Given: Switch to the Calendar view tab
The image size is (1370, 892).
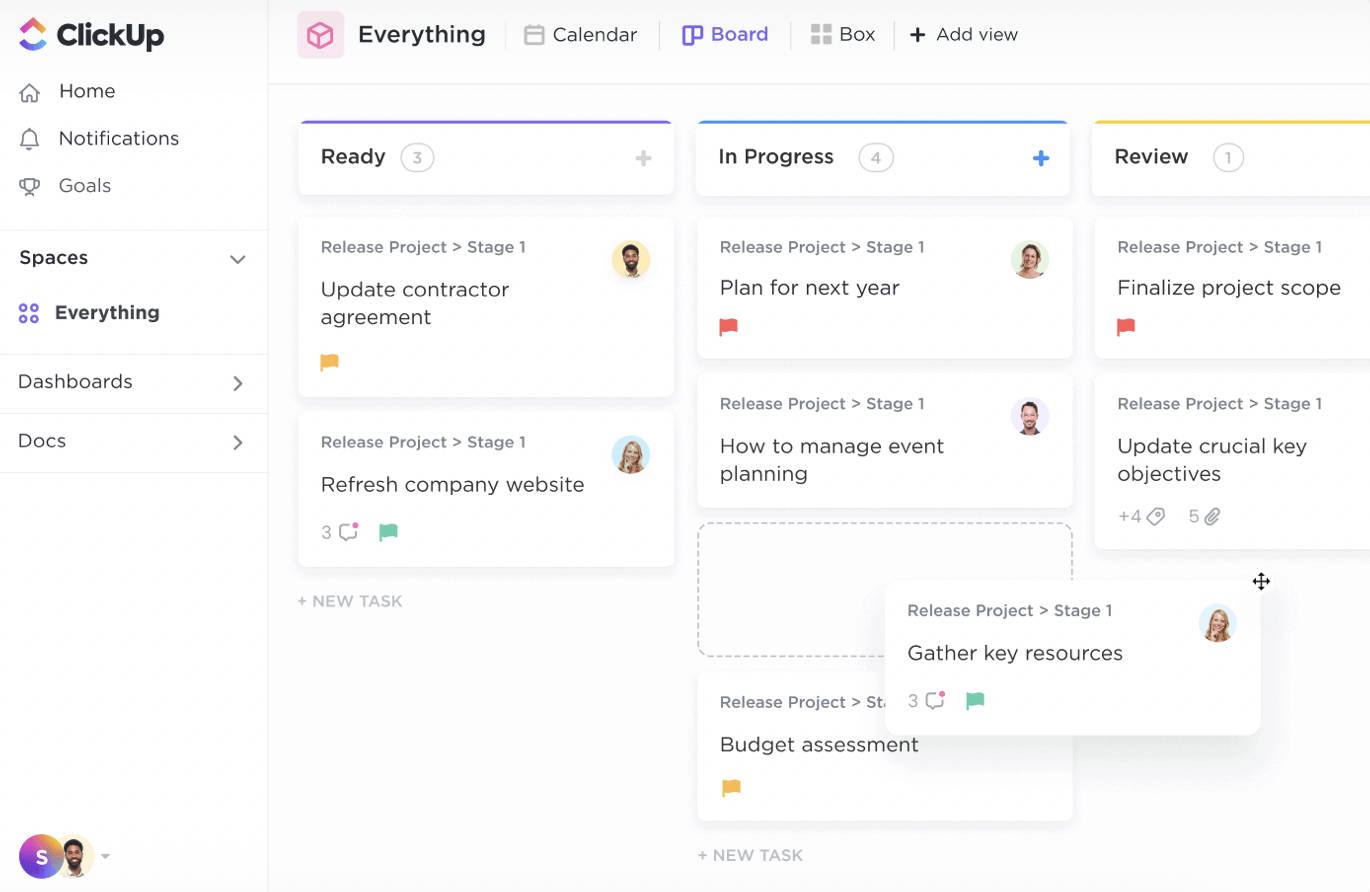Looking at the screenshot, I should click(x=580, y=34).
